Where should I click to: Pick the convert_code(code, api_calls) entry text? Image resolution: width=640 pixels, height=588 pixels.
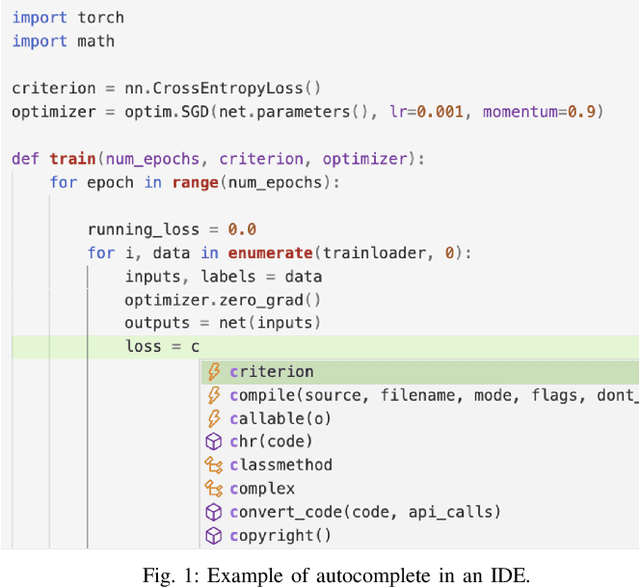click(364, 512)
